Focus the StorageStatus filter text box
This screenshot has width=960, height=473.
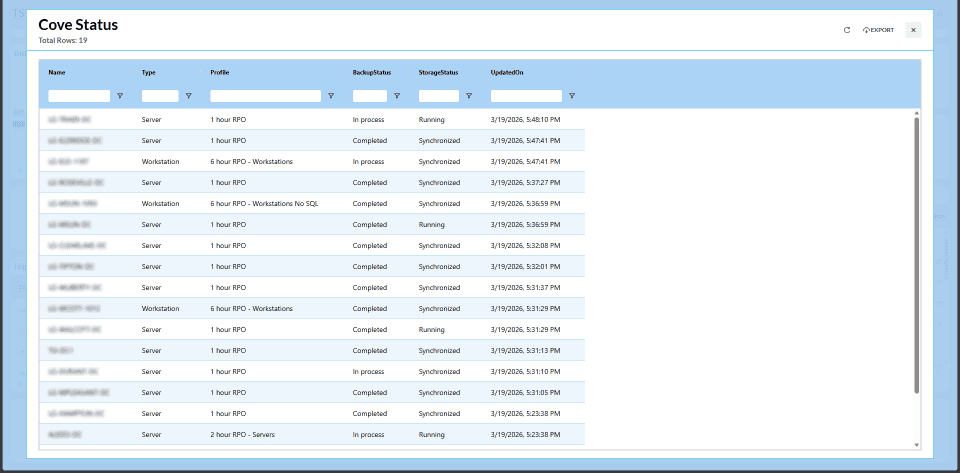[x=439, y=96]
